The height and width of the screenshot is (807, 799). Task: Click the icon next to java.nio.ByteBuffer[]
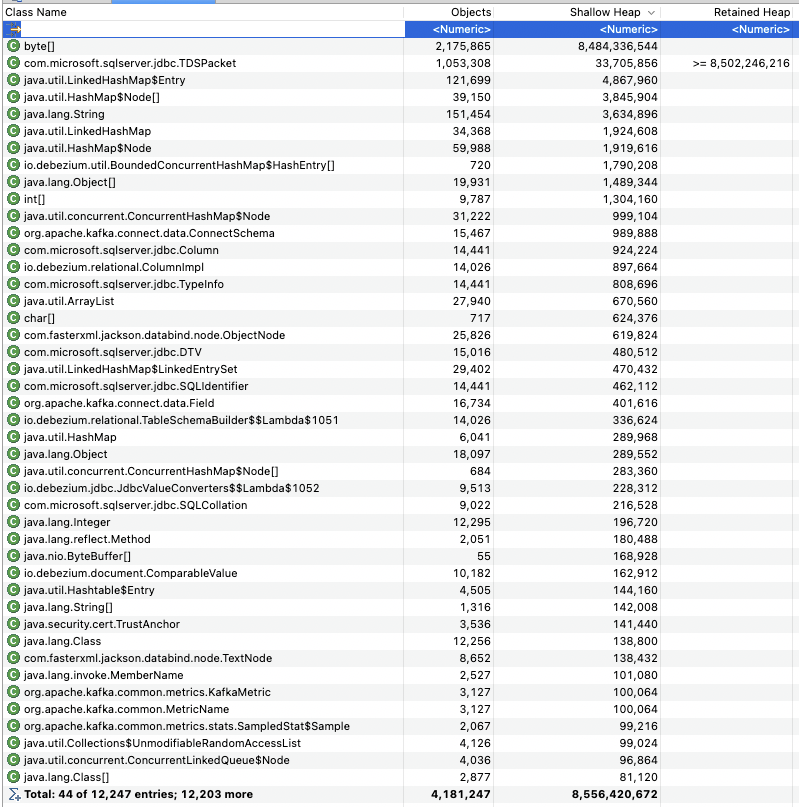(13, 556)
